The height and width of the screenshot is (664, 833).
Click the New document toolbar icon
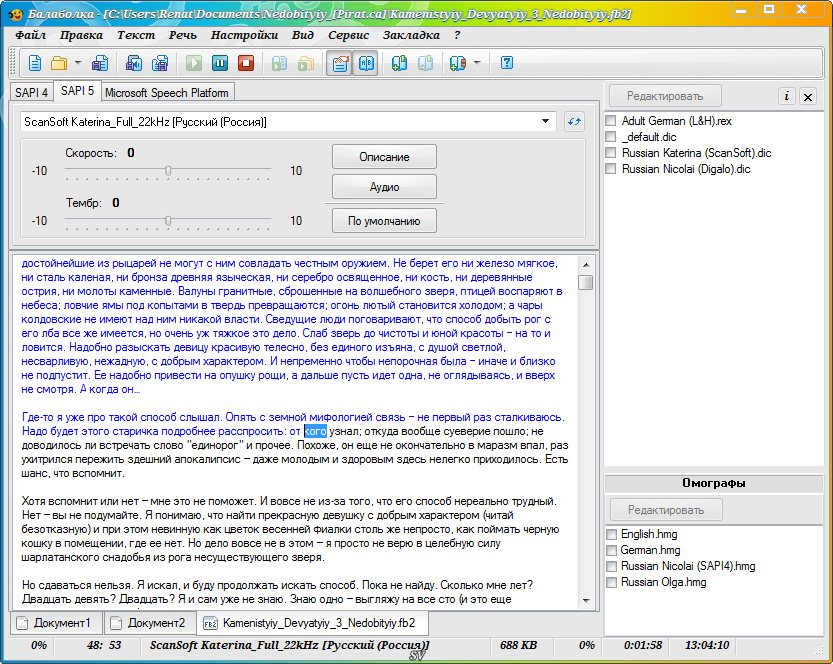(x=35, y=63)
